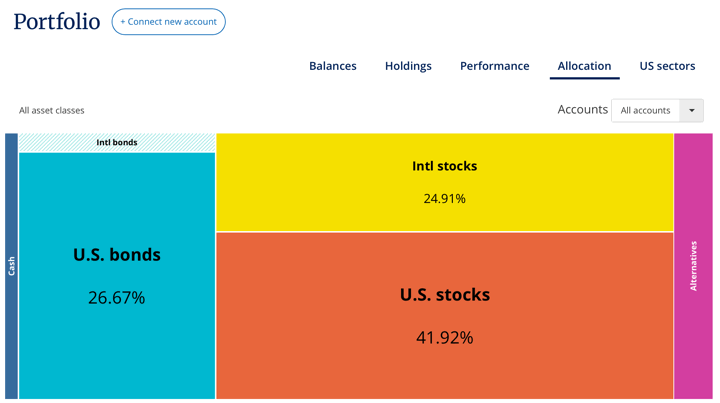Click the yellow Intl stocks tile label
This screenshot has height=403, width=720.
(444, 166)
